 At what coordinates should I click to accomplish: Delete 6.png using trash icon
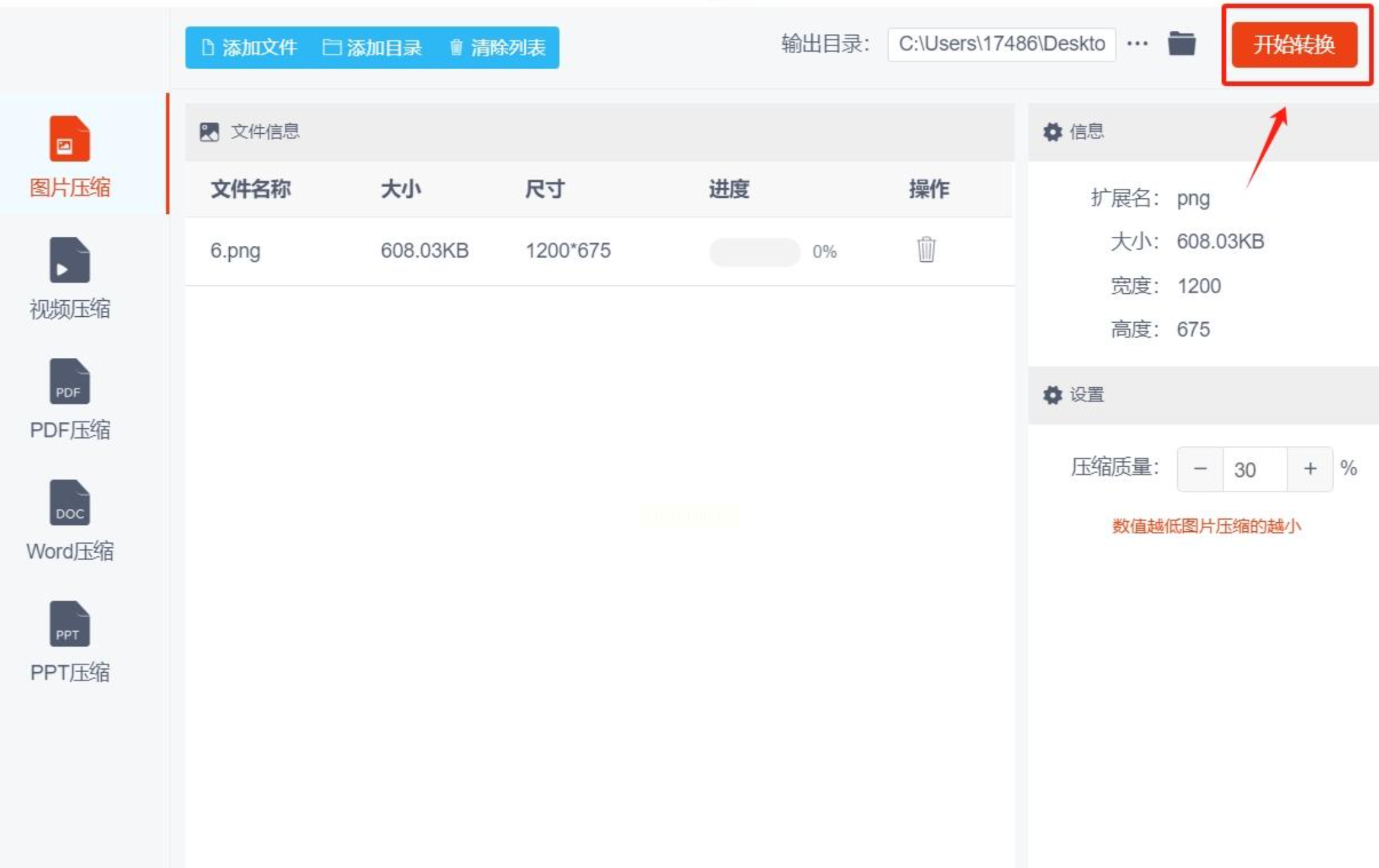[926, 250]
